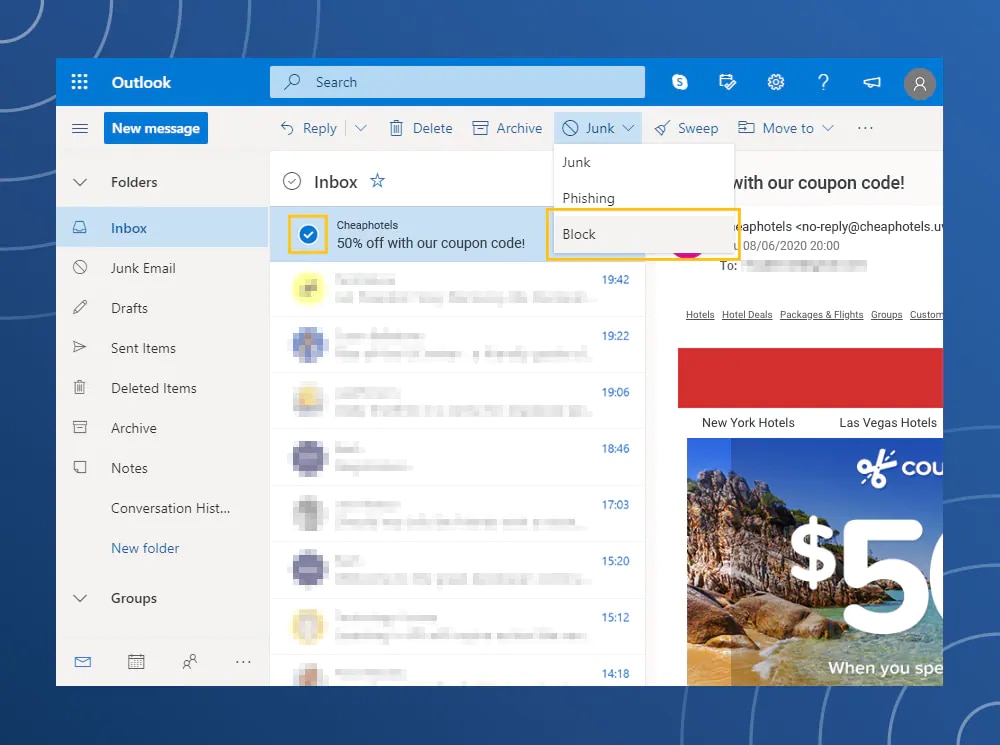This screenshot has width=1000, height=745.
Task: Click the megaphone feedback icon
Action: click(x=872, y=82)
